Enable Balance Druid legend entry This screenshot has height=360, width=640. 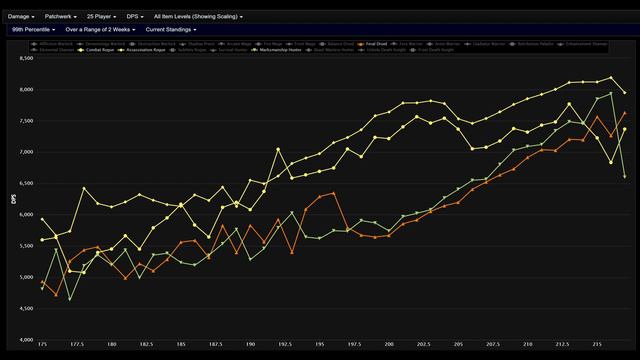pos(337,44)
